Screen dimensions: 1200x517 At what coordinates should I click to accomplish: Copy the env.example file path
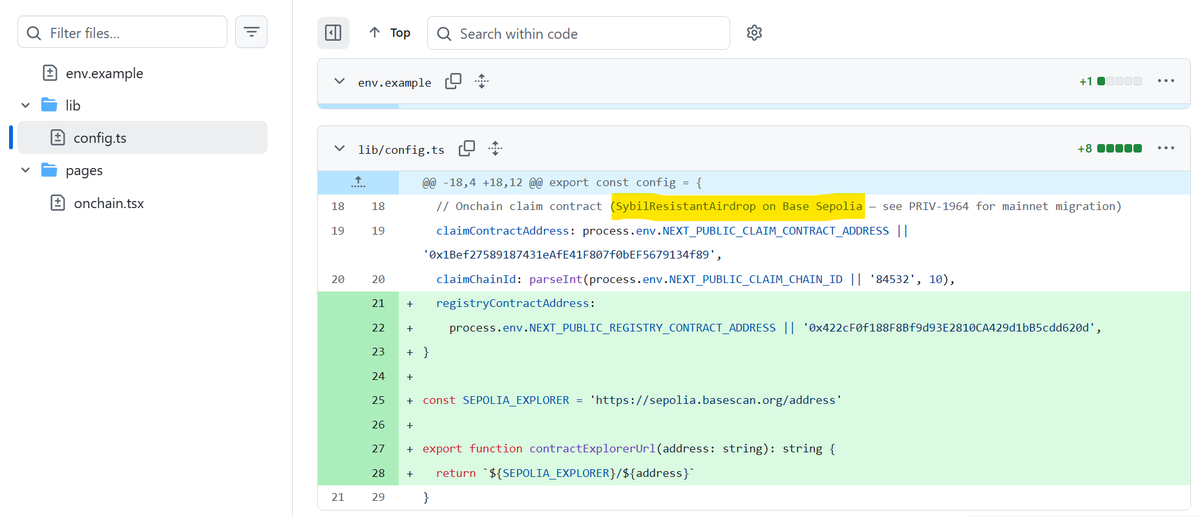453,81
